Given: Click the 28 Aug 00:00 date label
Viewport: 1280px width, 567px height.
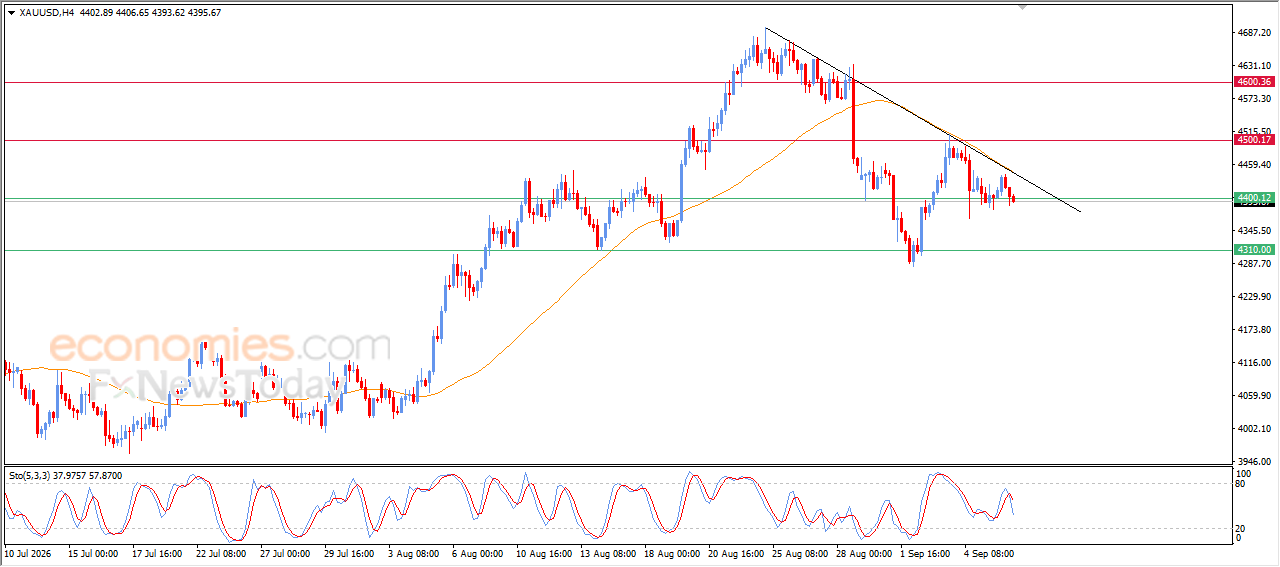Looking at the screenshot, I should coord(863,552).
